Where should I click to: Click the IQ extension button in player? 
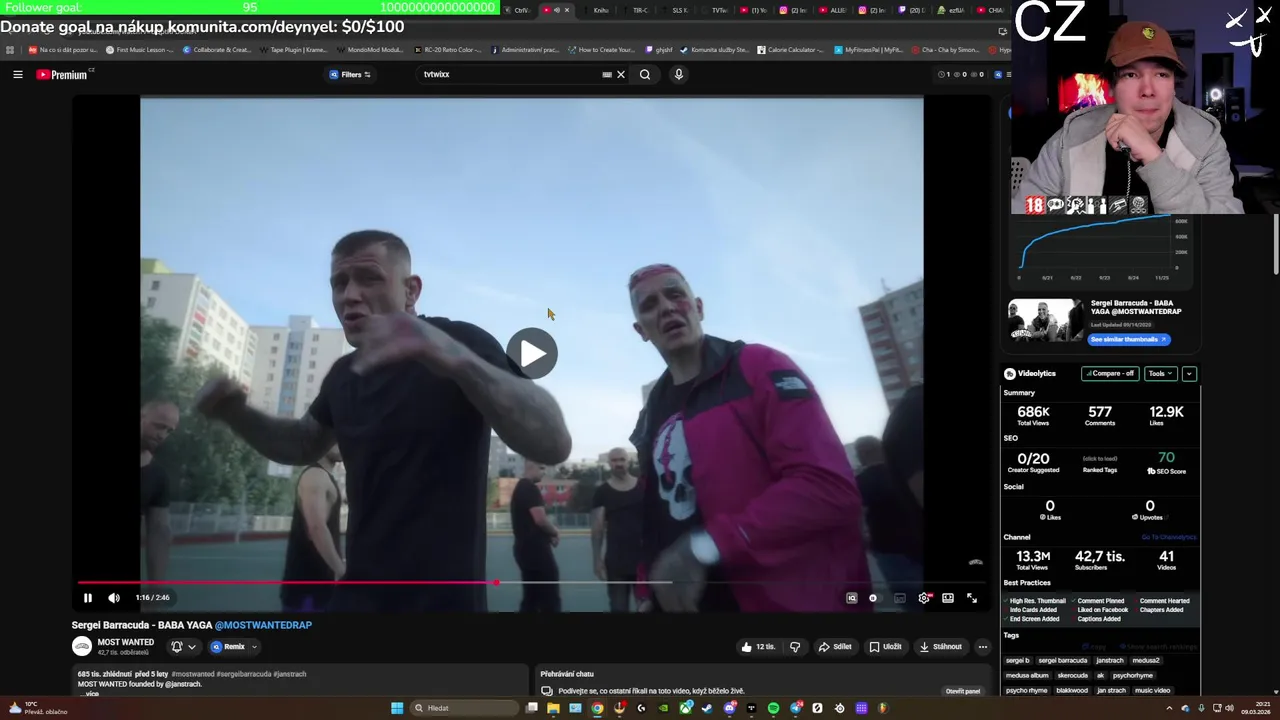pos(852,598)
